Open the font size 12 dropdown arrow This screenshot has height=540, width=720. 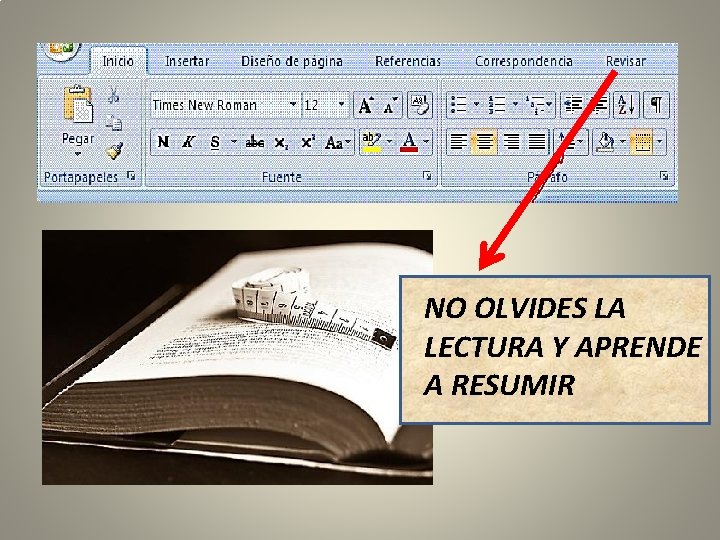341,105
